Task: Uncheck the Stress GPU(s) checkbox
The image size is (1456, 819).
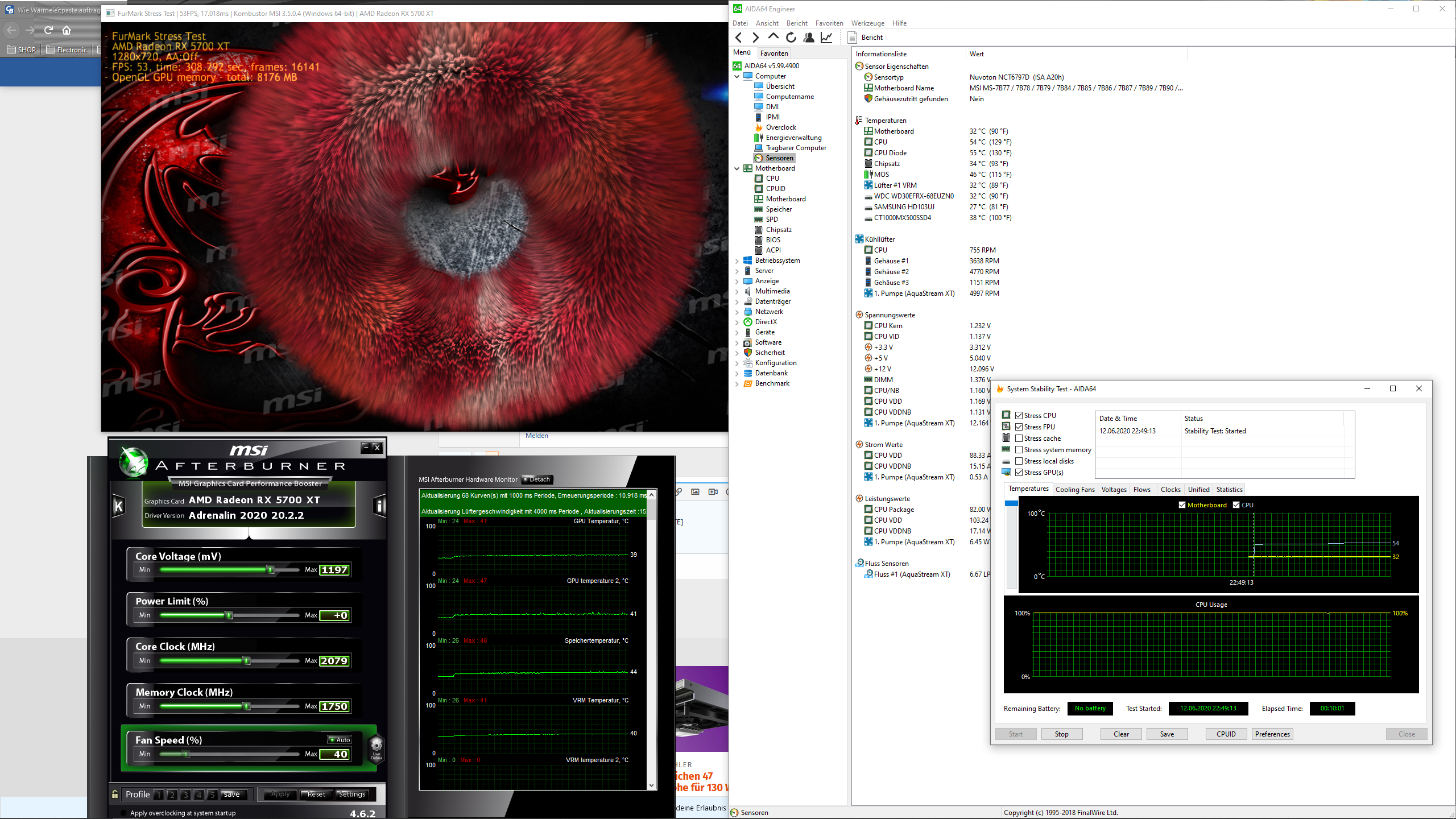Action: (x=1019, y=473)
